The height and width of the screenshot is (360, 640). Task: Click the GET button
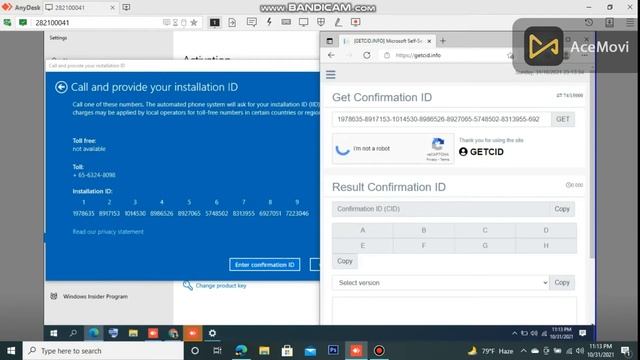tap(563, 119)
